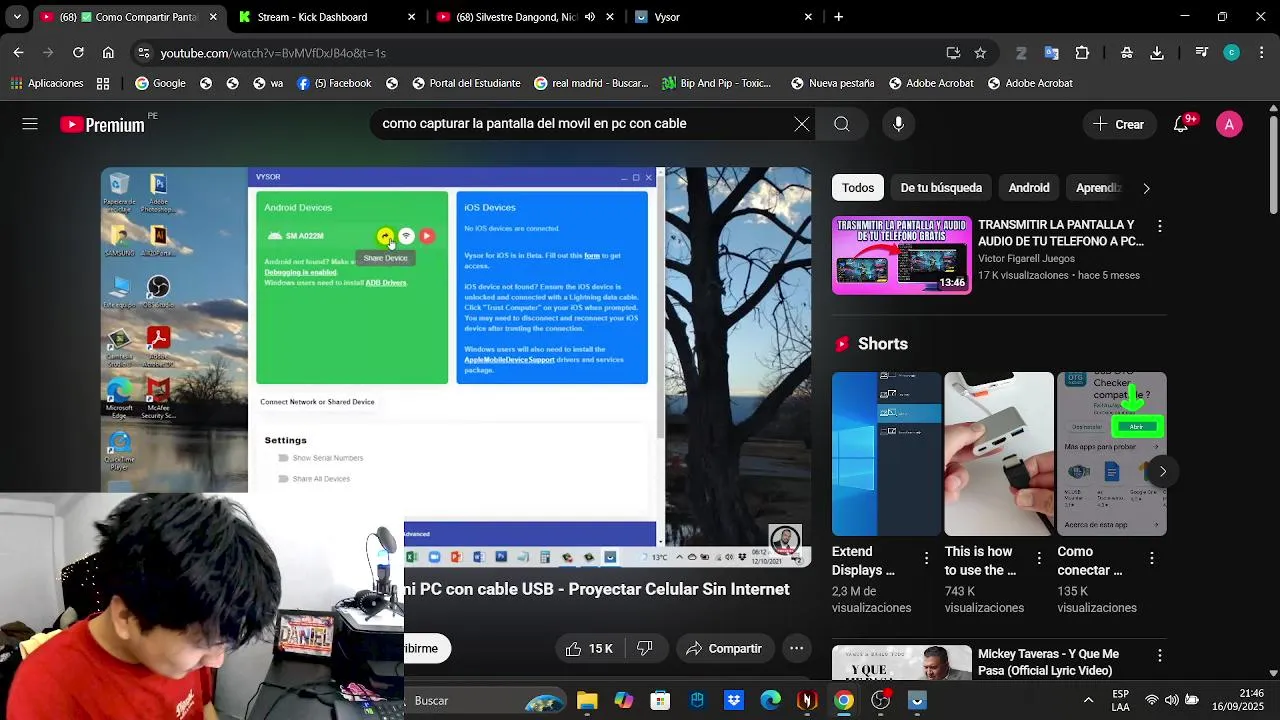1280x720 pixels.
Task: View site information for youtube.com
Action: point(144,53)
